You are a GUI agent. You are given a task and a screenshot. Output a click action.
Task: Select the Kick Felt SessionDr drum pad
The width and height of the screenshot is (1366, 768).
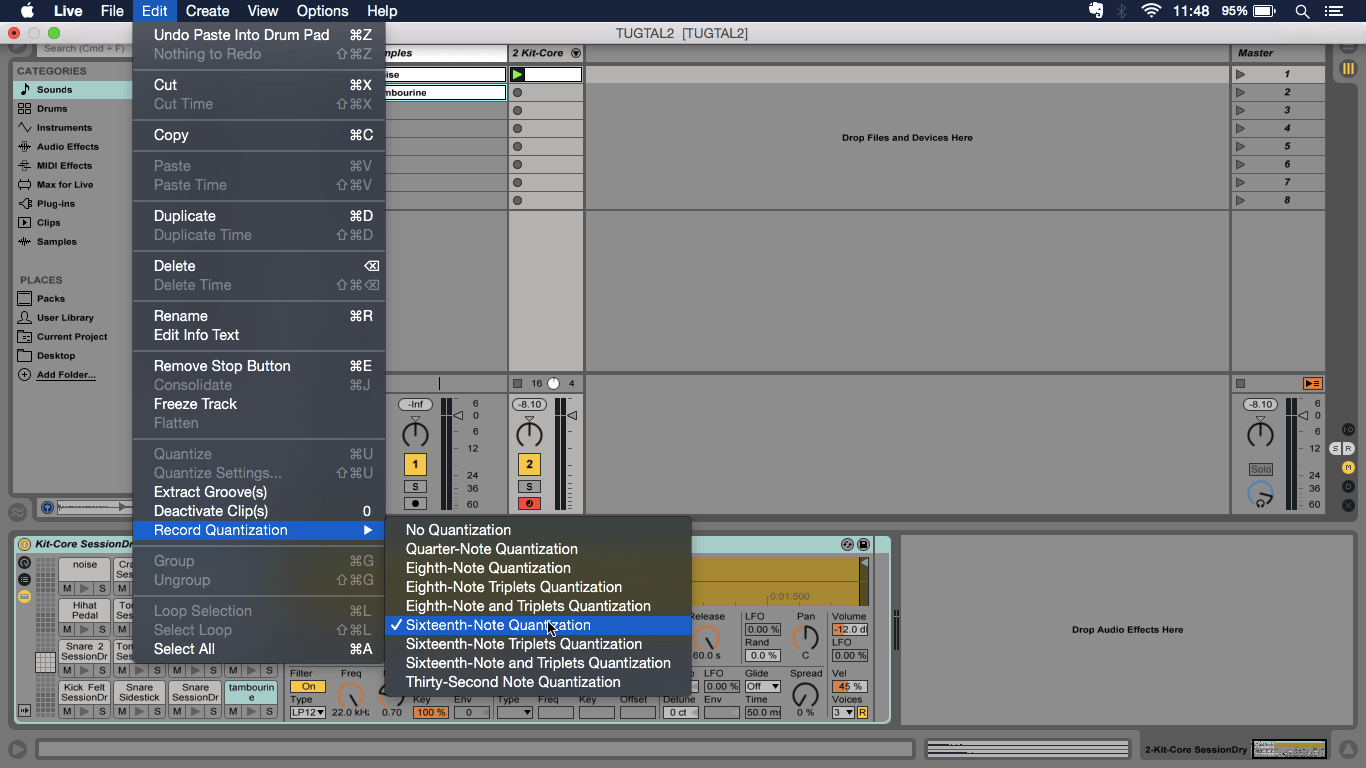85,690
